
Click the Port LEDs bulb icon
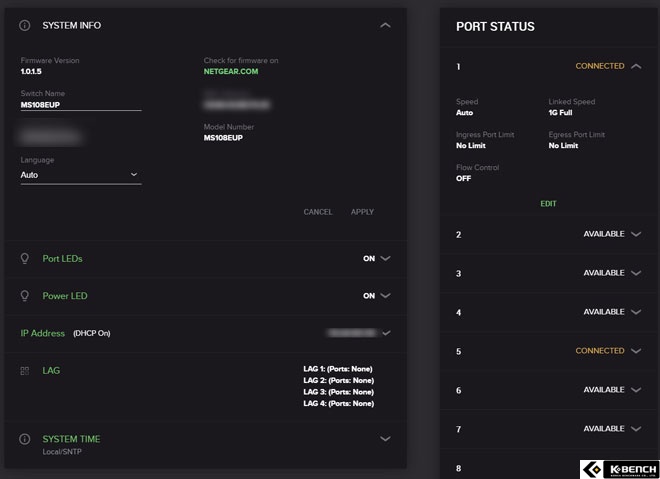click(25, 258)
